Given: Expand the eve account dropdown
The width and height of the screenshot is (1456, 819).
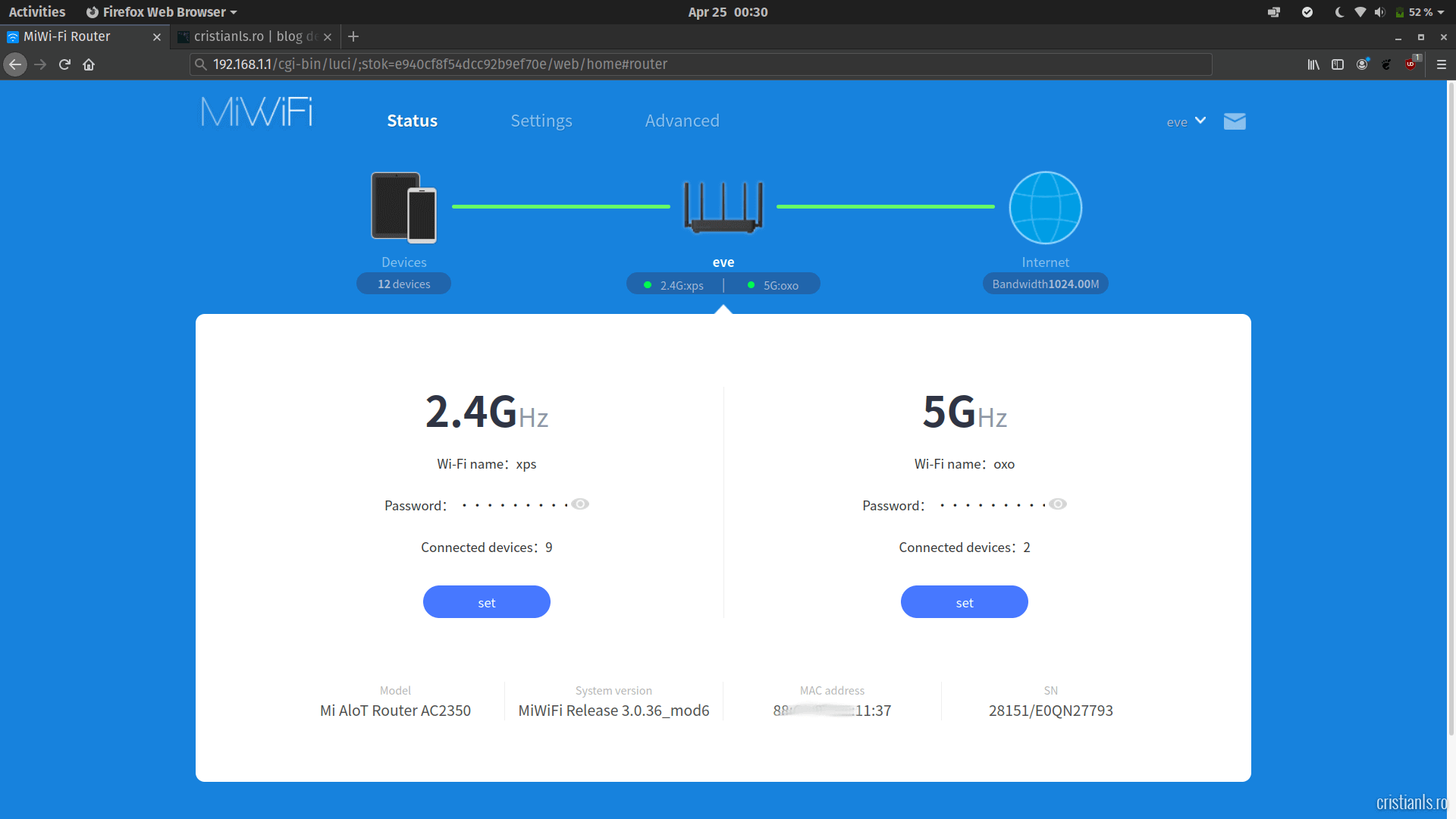Looking at the screenshot, I should [1186, 121].
